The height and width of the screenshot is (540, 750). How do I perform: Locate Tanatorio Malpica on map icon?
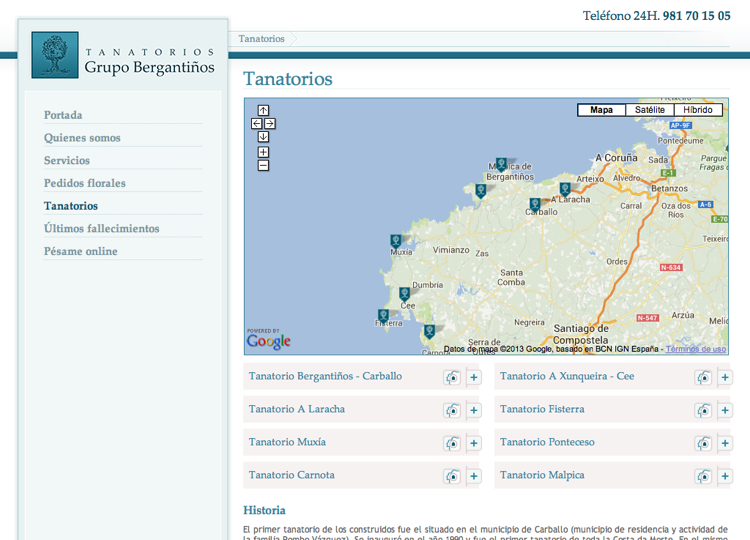703,476
